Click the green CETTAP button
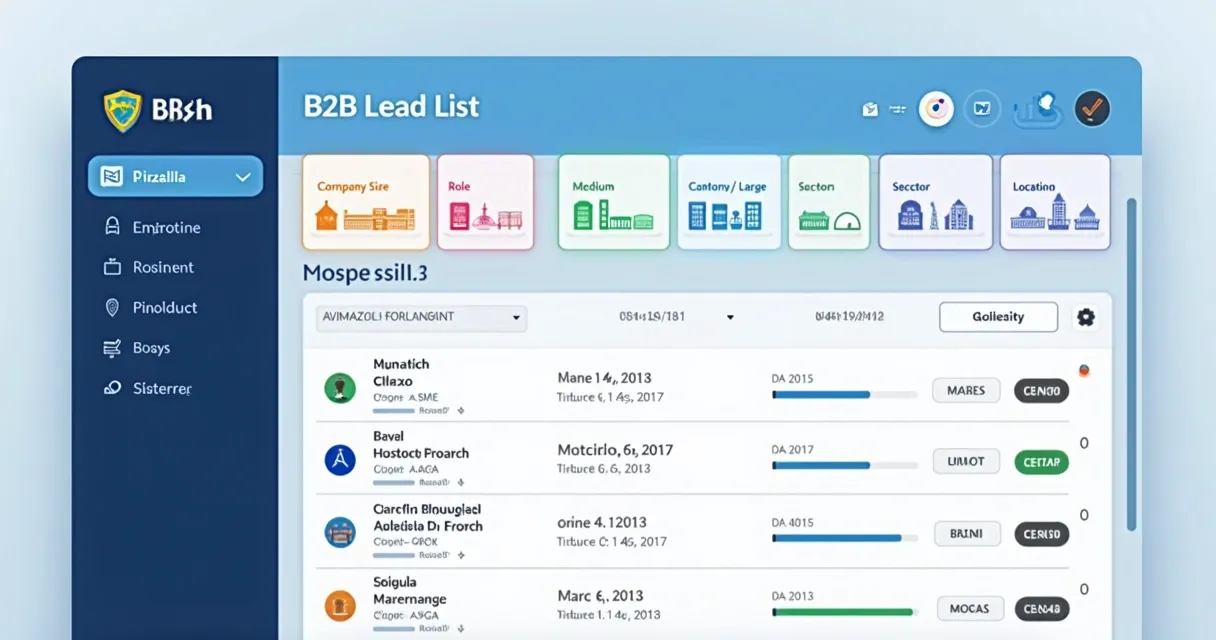This screenshot has height=640, width=1216. pyautogui.click(x=1041, y=462)
